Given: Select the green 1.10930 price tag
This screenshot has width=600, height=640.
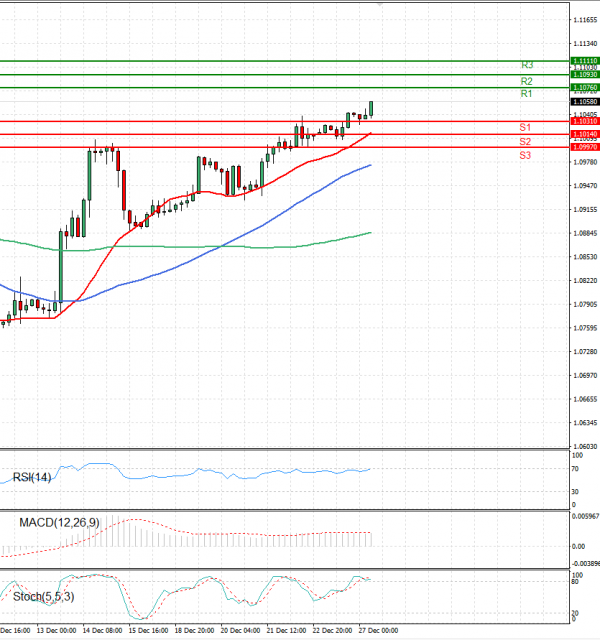Looking at the screenshot, I should click(x=585, y=74).
